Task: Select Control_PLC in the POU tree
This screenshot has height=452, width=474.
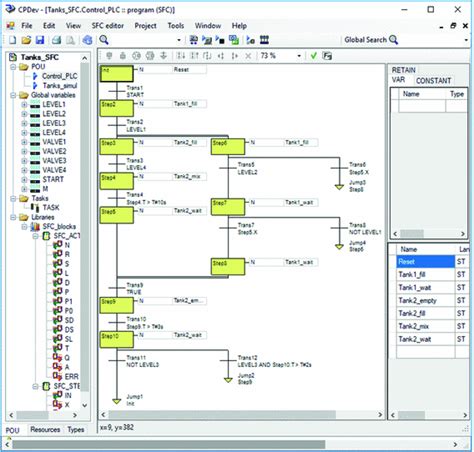Action: [x=60, y=76]
